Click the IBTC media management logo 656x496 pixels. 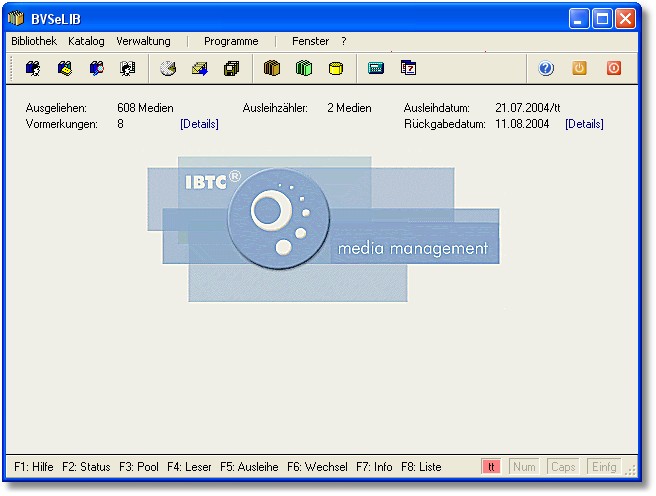coord(323,229)
